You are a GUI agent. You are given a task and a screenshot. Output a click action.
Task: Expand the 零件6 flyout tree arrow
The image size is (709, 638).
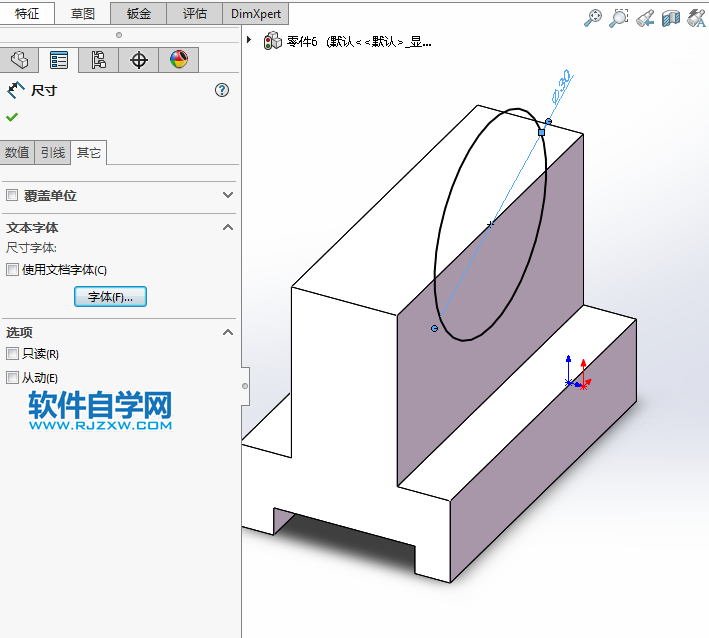click(249, 40)
